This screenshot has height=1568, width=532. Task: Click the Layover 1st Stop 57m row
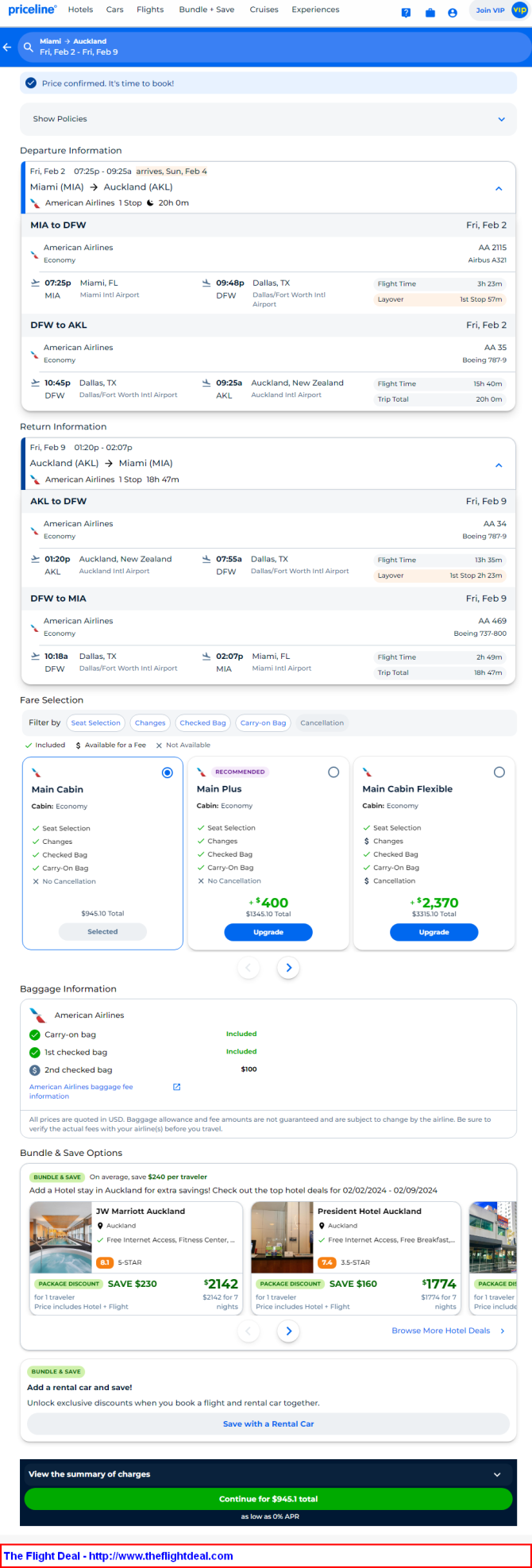pos(440,299)
